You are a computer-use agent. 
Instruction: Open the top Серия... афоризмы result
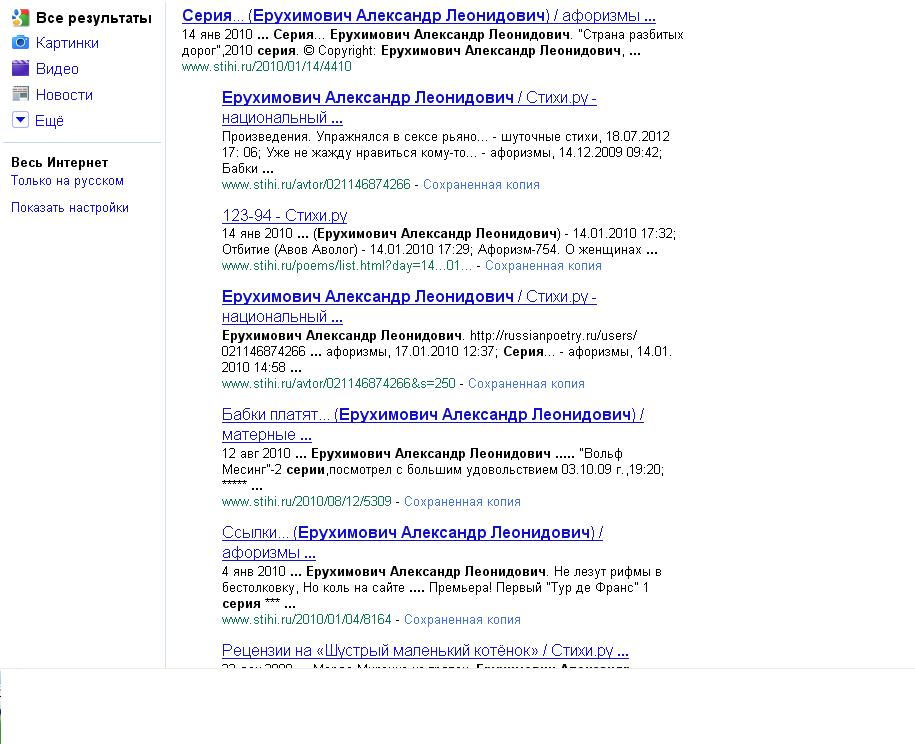pyautogui.click(x=418, y=16)
